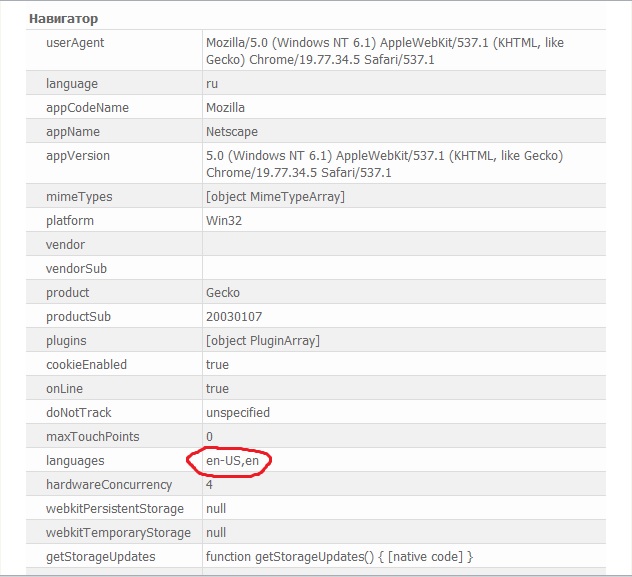Click the appCodeName value Mozilla
This screenshot has width=632, height=577.
(x=225, y=108)
